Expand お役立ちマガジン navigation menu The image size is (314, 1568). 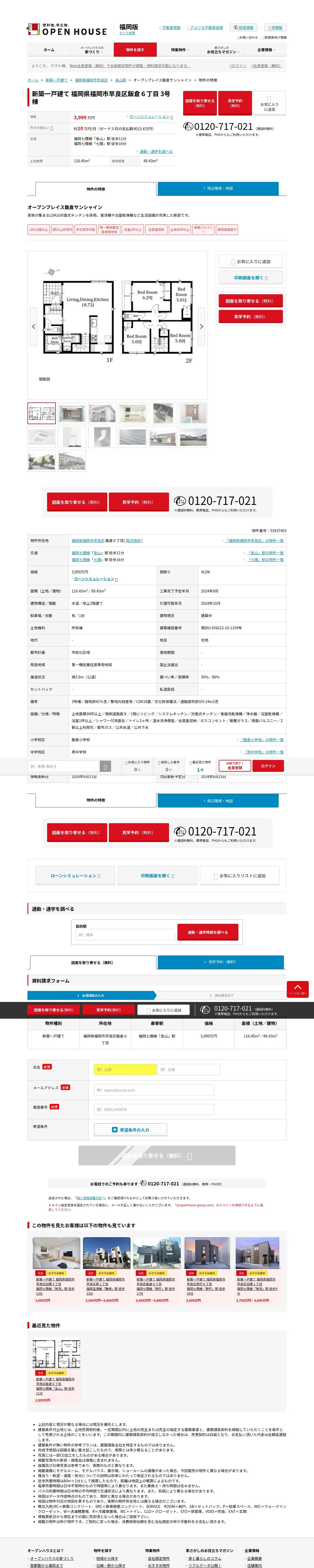(x=222, y=50)
